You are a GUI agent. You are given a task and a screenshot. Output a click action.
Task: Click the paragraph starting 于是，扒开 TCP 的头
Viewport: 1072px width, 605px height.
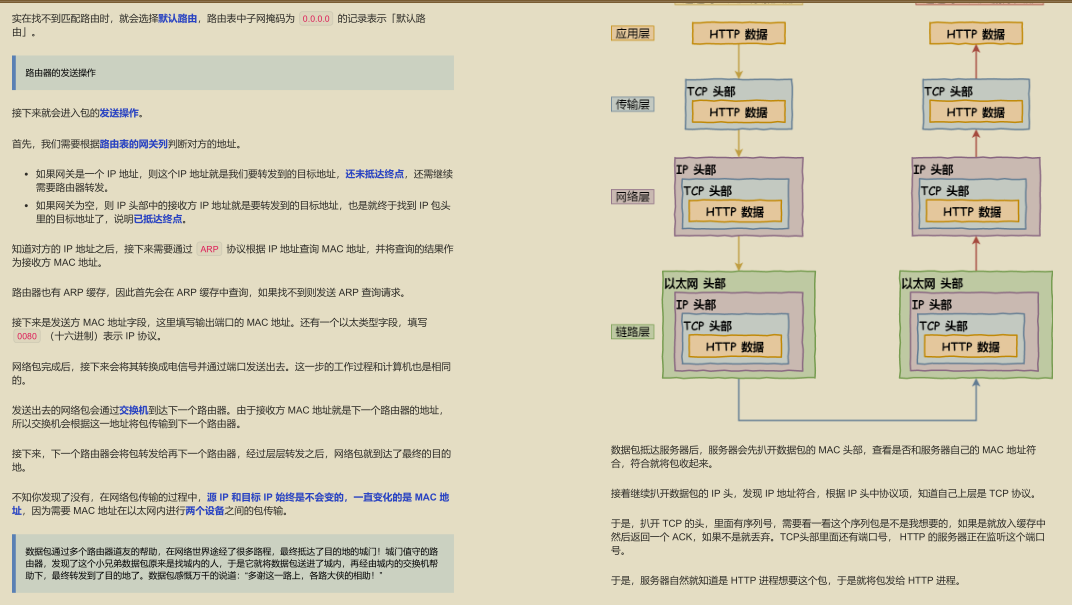point(828,537)
